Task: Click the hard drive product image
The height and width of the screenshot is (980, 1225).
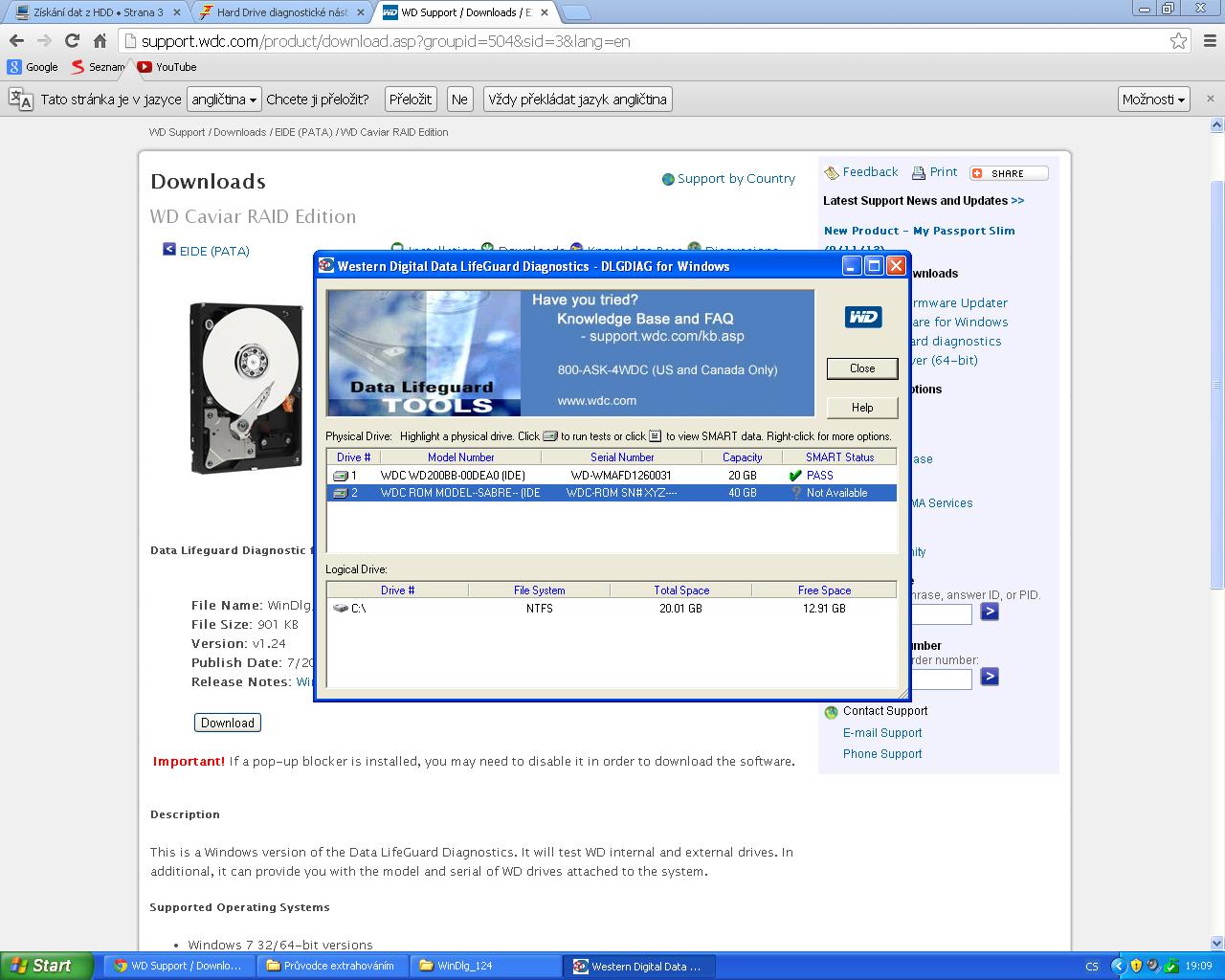Action: 247,388
